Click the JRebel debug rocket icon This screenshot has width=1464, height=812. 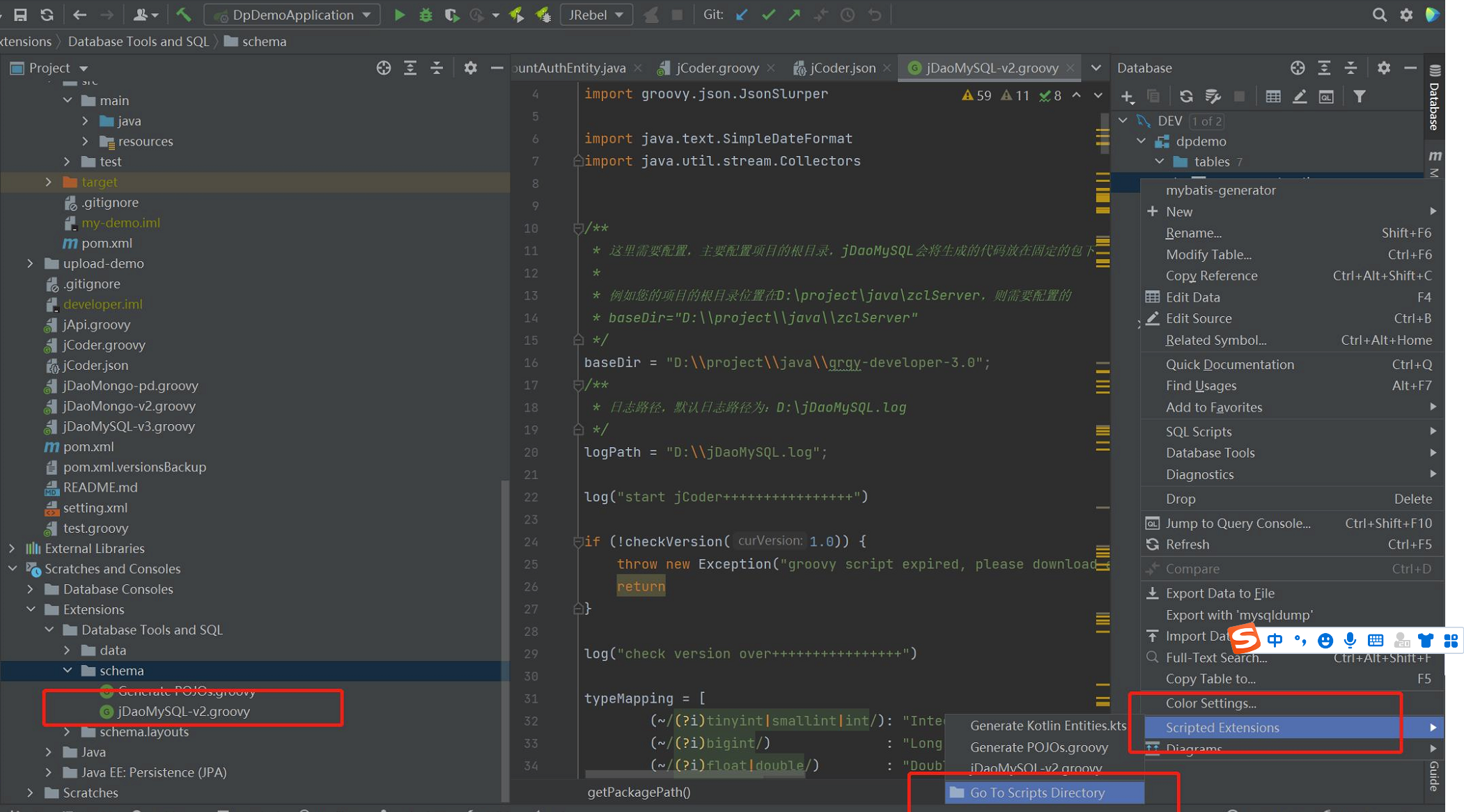point(543,15)
